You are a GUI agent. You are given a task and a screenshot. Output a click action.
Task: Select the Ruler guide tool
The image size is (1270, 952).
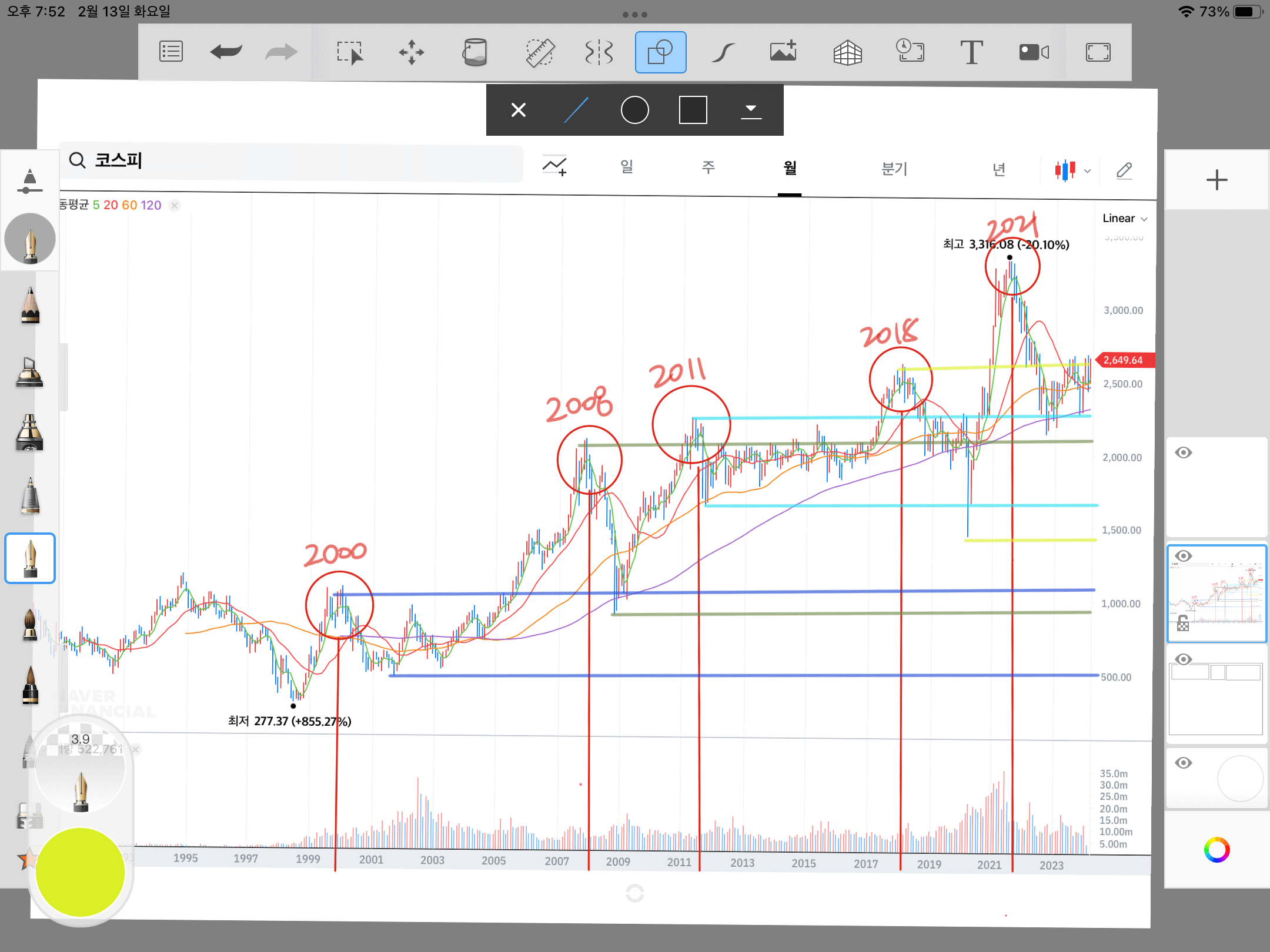coord(539,52)
